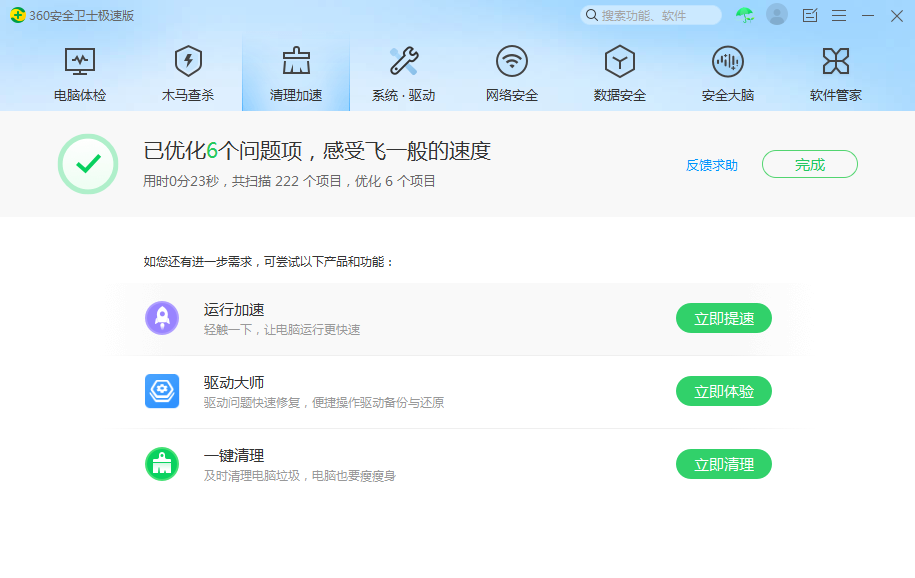The height and width of the screenshot is (578, 915).
Task: Switch to 安全大脑 tab label
Action: (728, 95)
